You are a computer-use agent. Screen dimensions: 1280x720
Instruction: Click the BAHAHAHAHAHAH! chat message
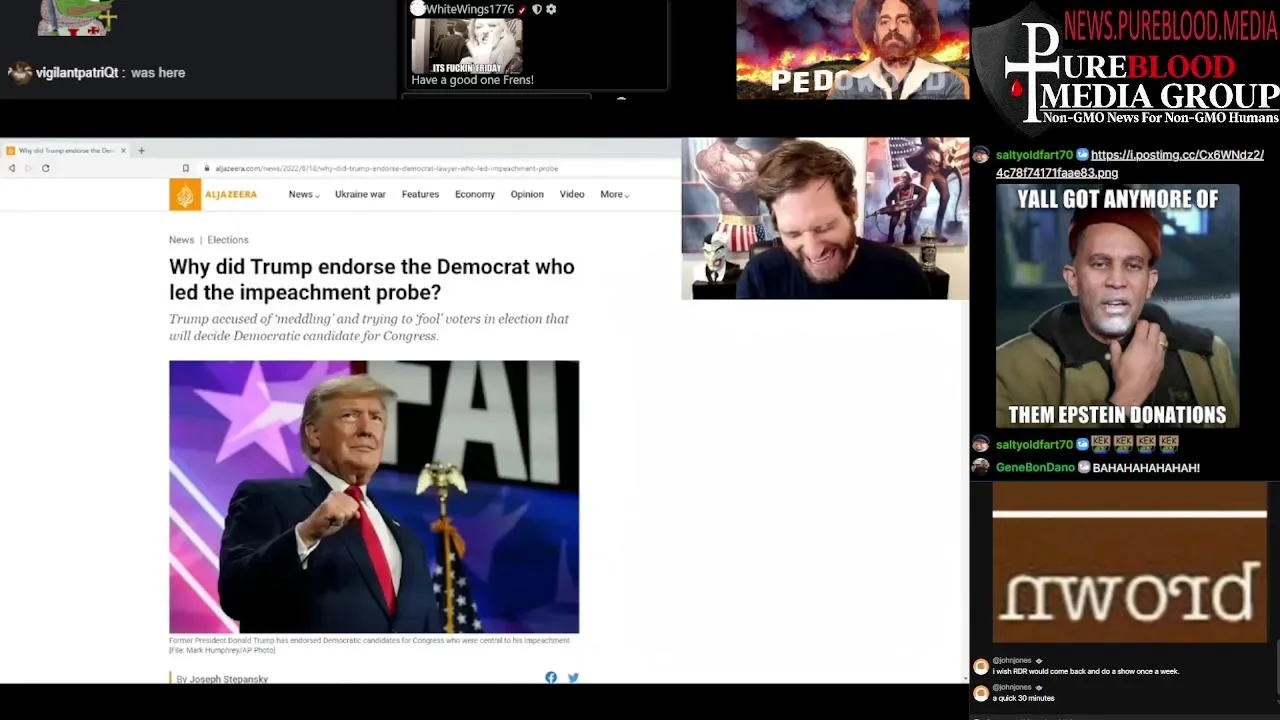coord(1146,467)
